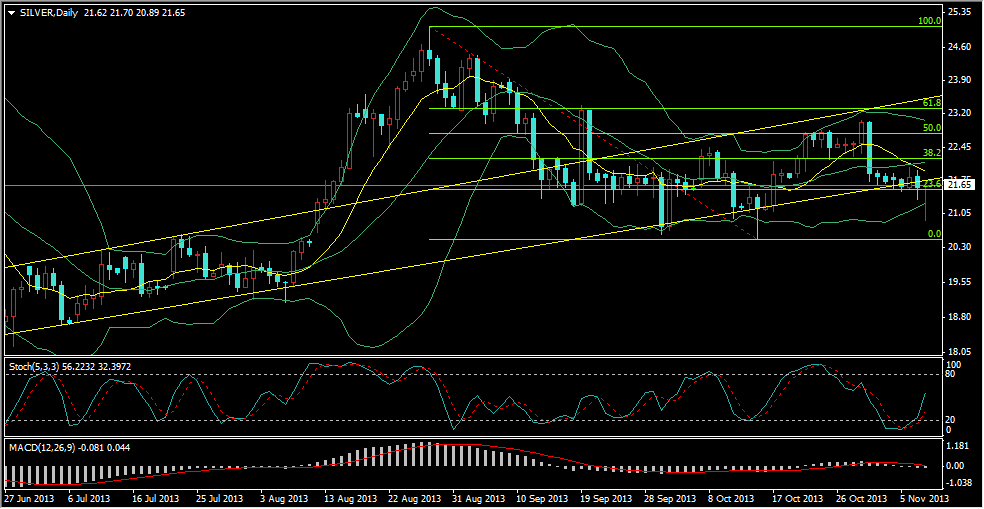The width and height of the screenshot is (984, 509).
Task: Click the MACD 1.181 scale label
Action: (957, 447)
